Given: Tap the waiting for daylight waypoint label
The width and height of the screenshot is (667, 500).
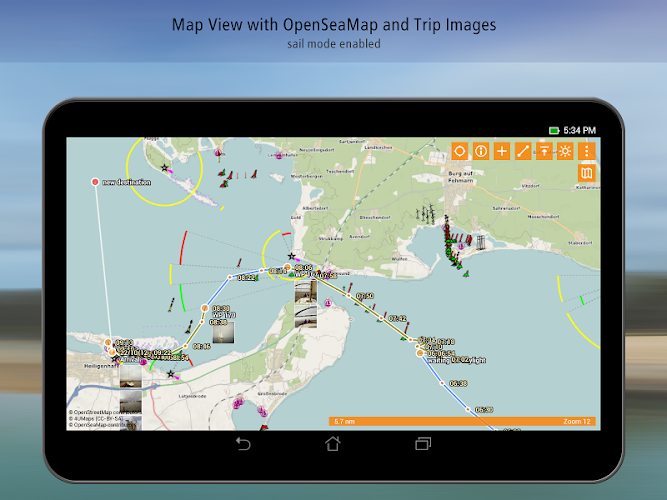Looking at the screenshot, I should click(x=456, y=360).
